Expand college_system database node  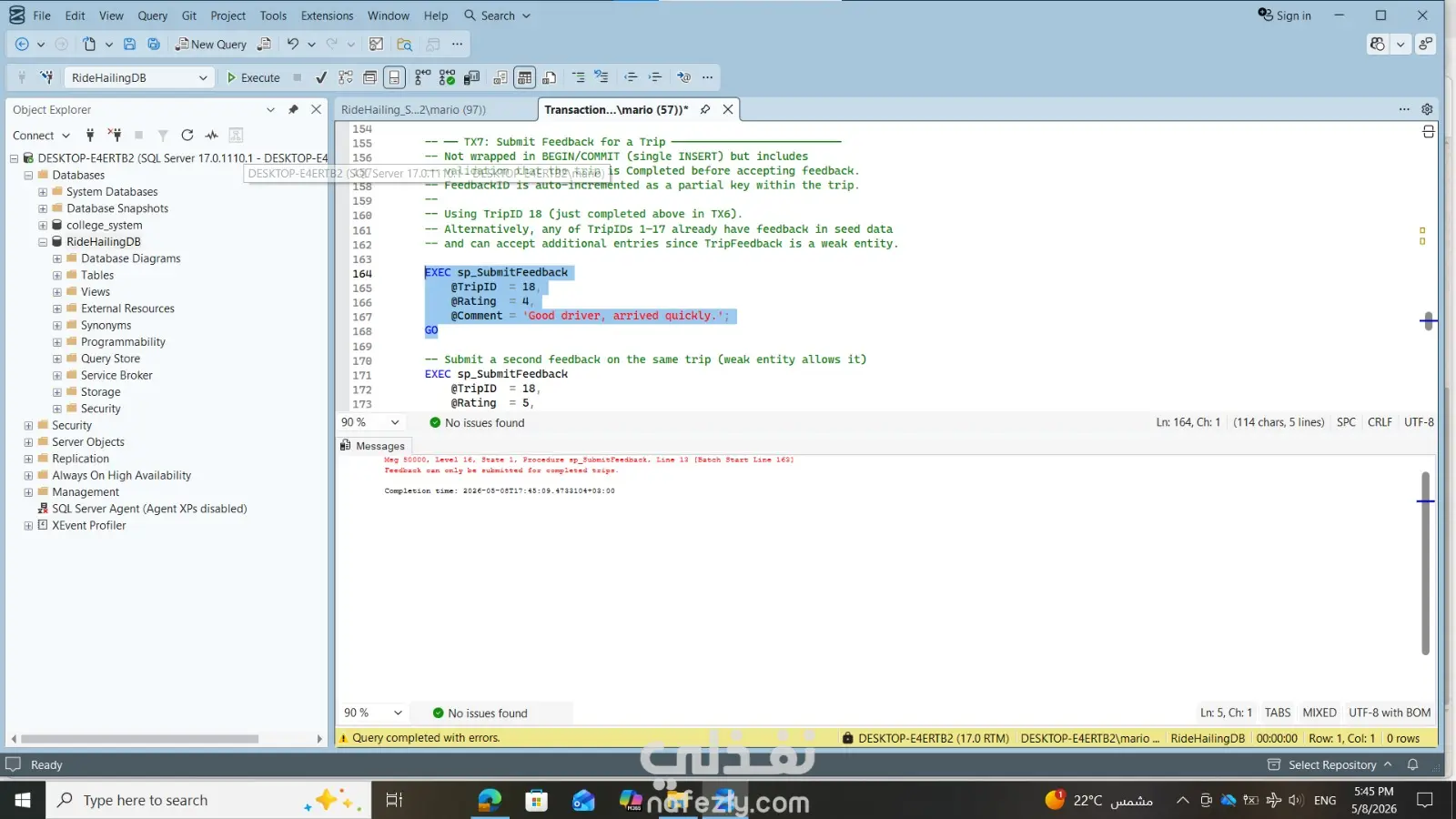coord(43,225)
